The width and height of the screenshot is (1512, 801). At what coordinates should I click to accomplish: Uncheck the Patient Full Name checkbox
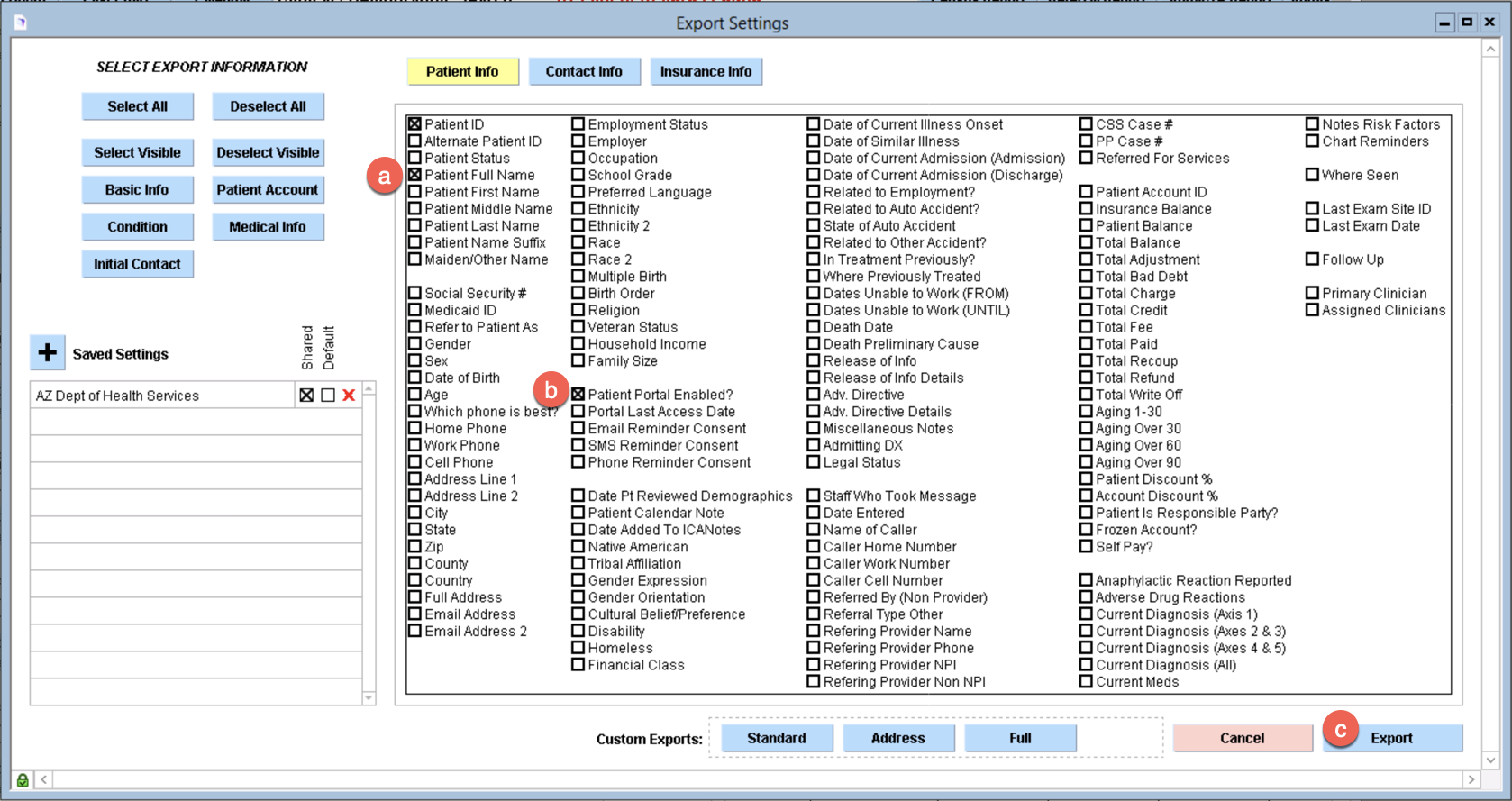[414, 175]
